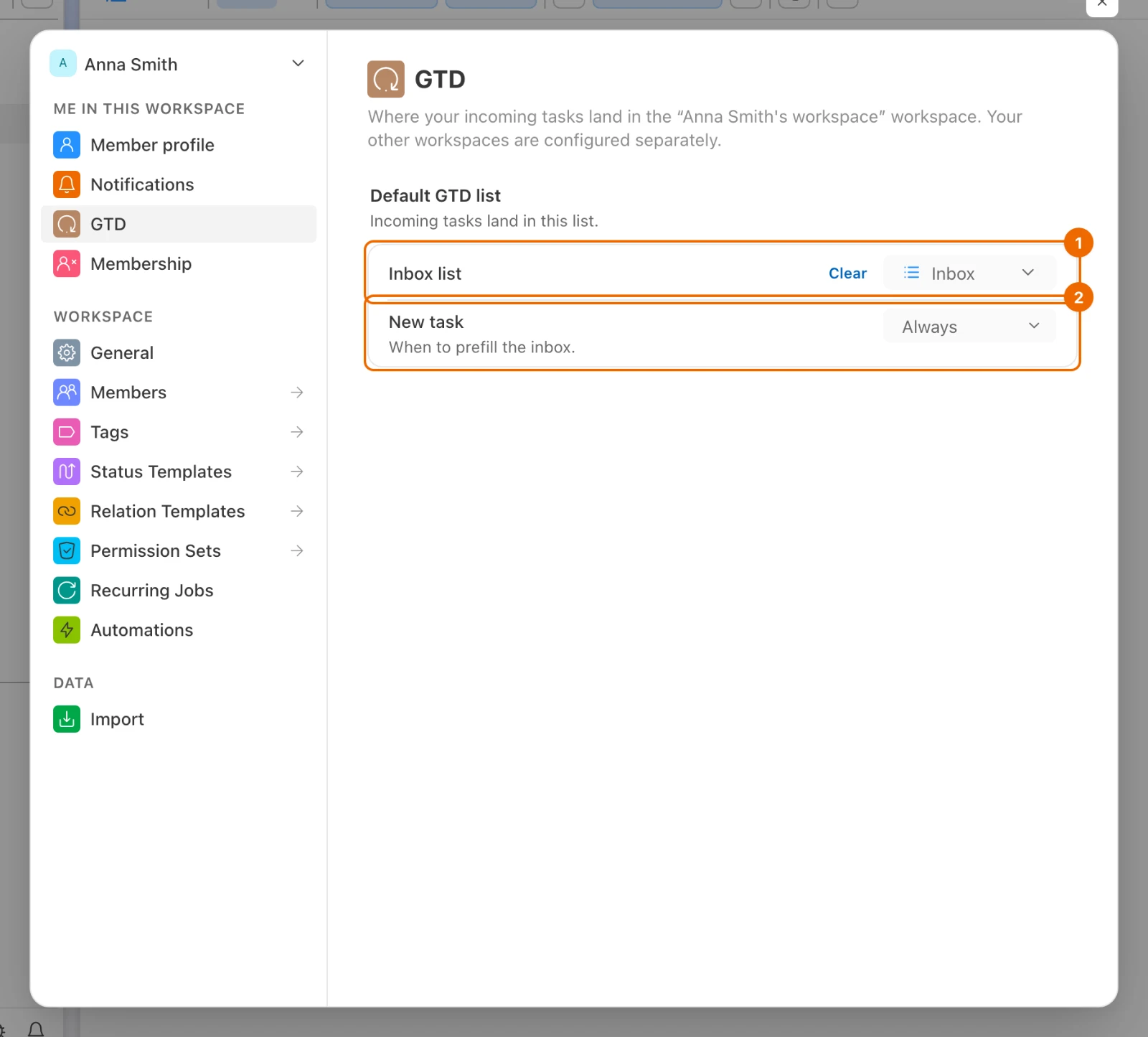Click the Anna Smith avatar badge
This screenshot has width=1148, height=1037.
pos(63,63)
